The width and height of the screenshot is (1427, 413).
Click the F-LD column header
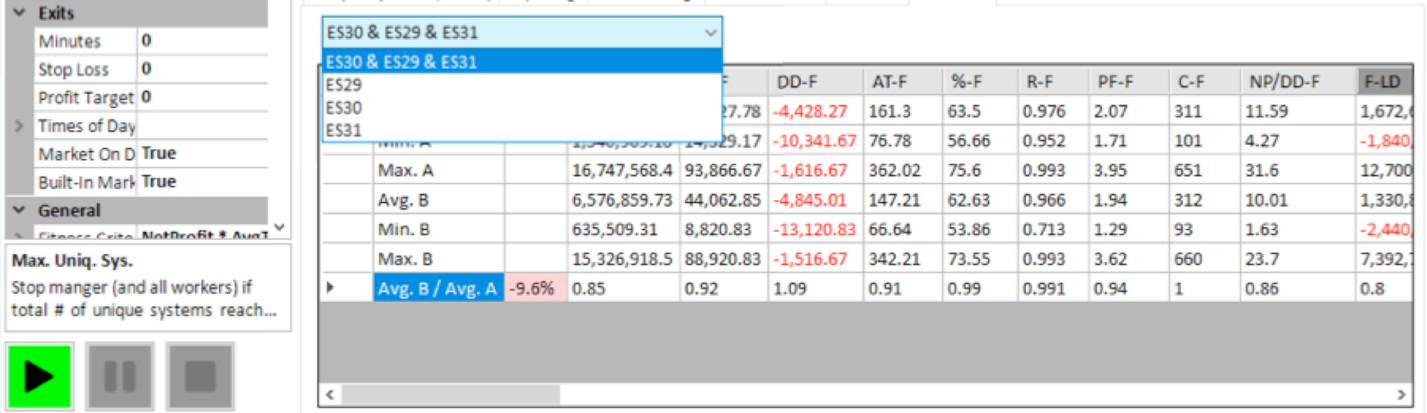point(1385,81)
